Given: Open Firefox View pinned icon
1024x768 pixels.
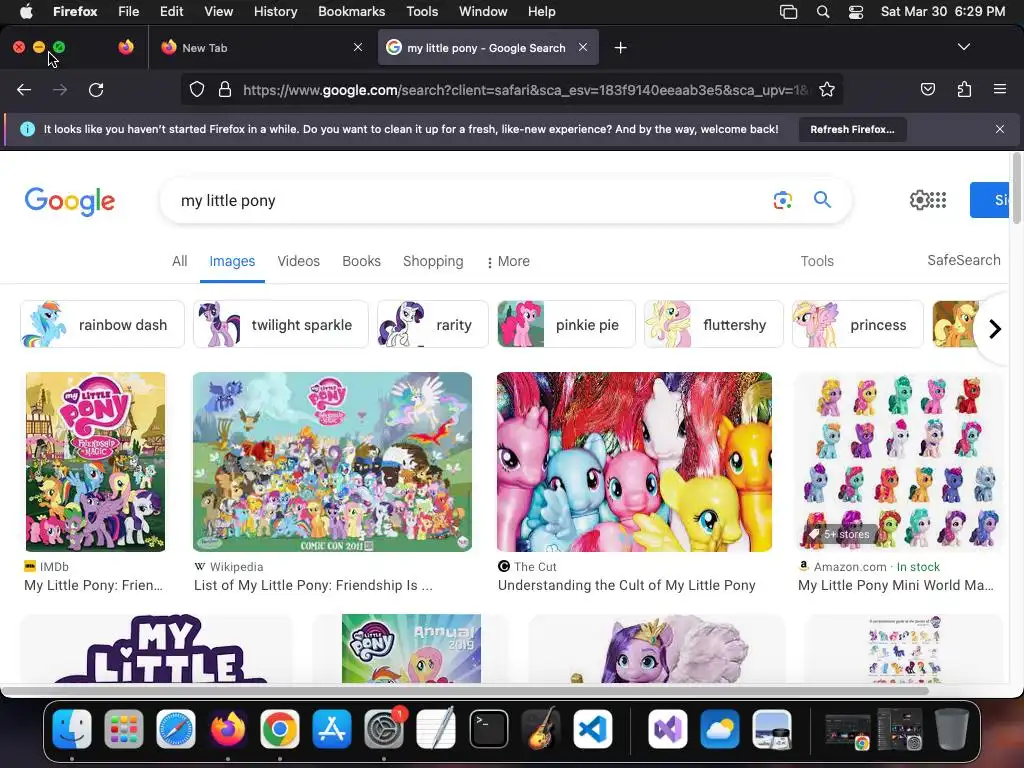Looking at the screenshot, I should tap(126, 47).
